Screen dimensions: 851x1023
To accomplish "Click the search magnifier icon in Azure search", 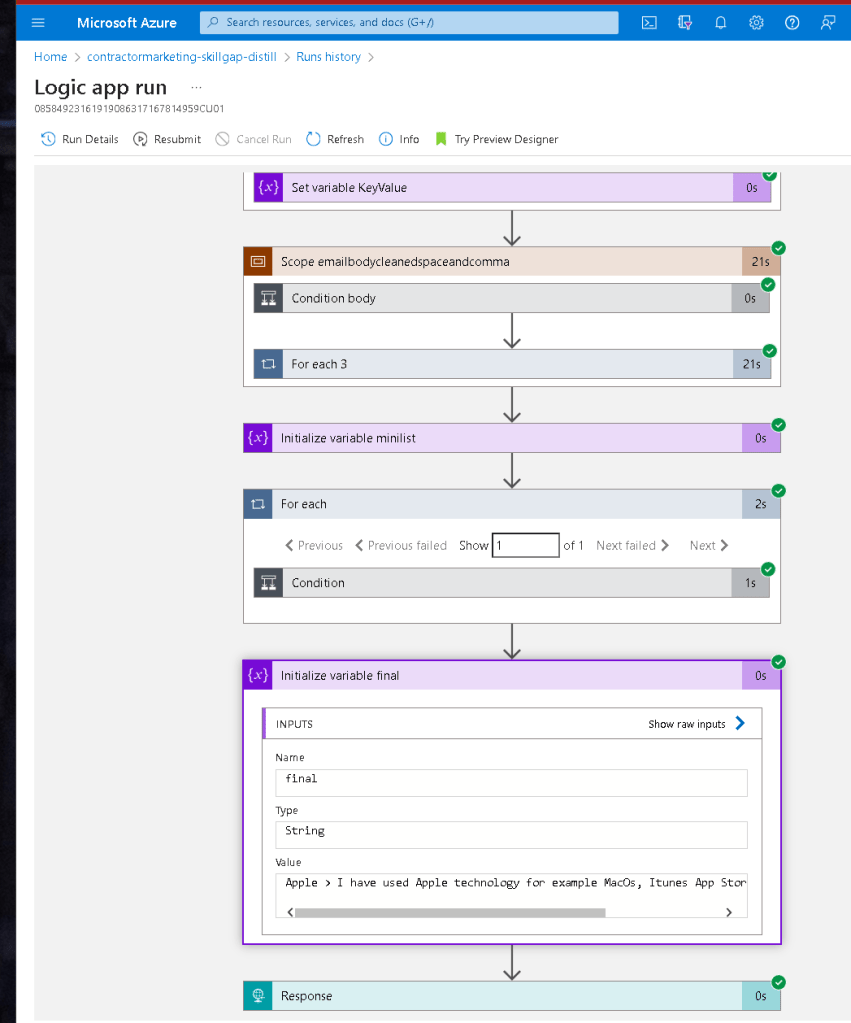I will (213, 22).
